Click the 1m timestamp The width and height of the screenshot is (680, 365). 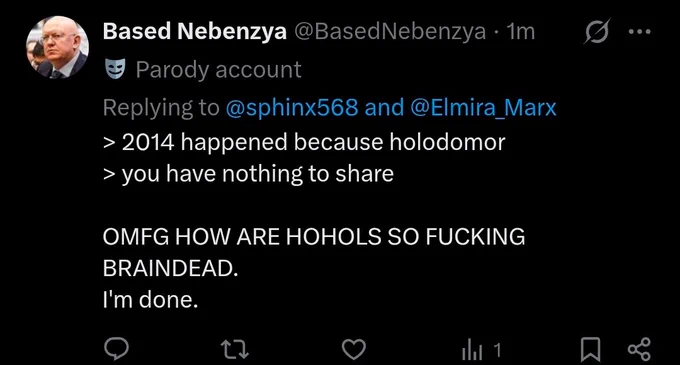tap(520, 32)
